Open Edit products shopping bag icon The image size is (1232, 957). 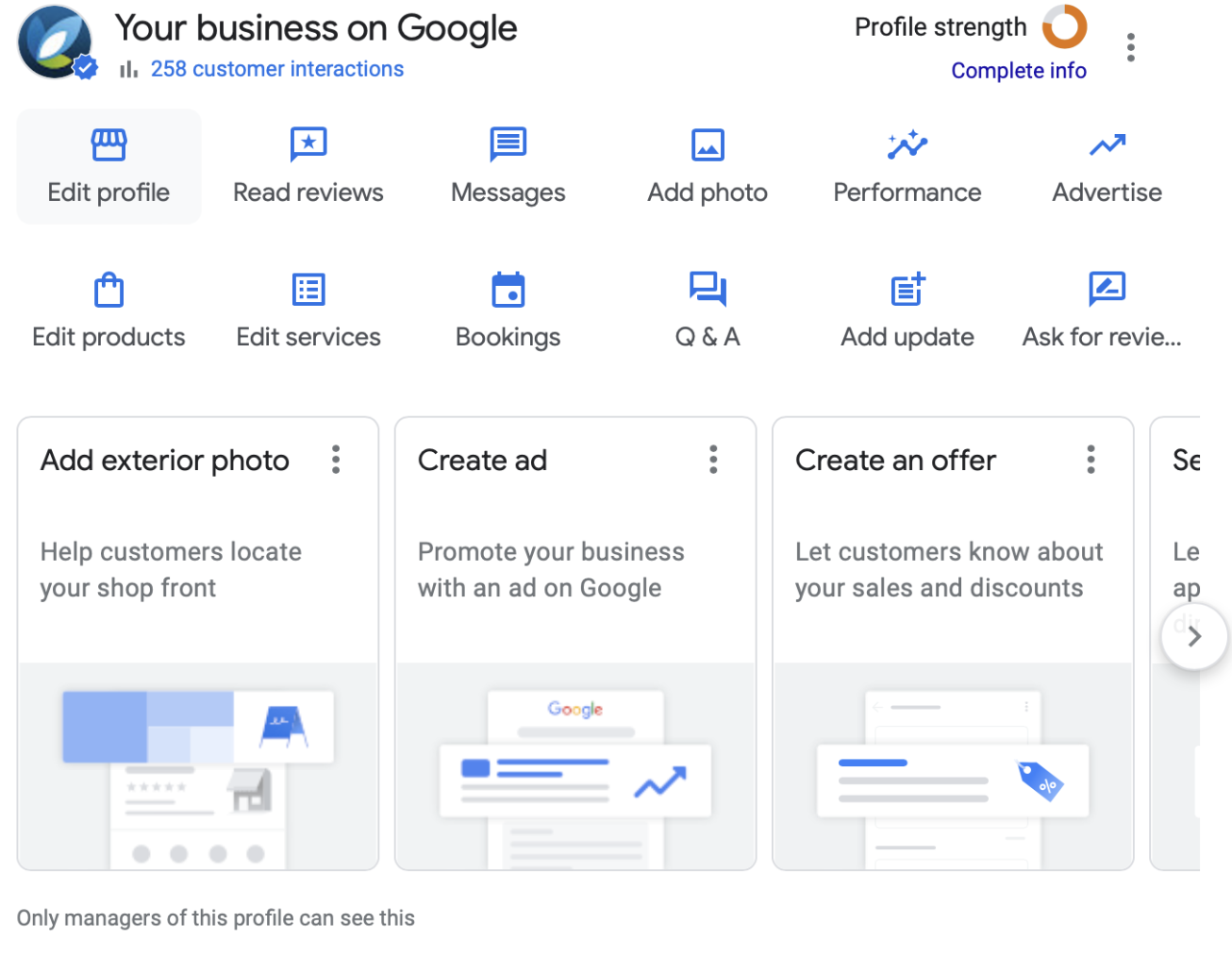(x=108, y=290)
